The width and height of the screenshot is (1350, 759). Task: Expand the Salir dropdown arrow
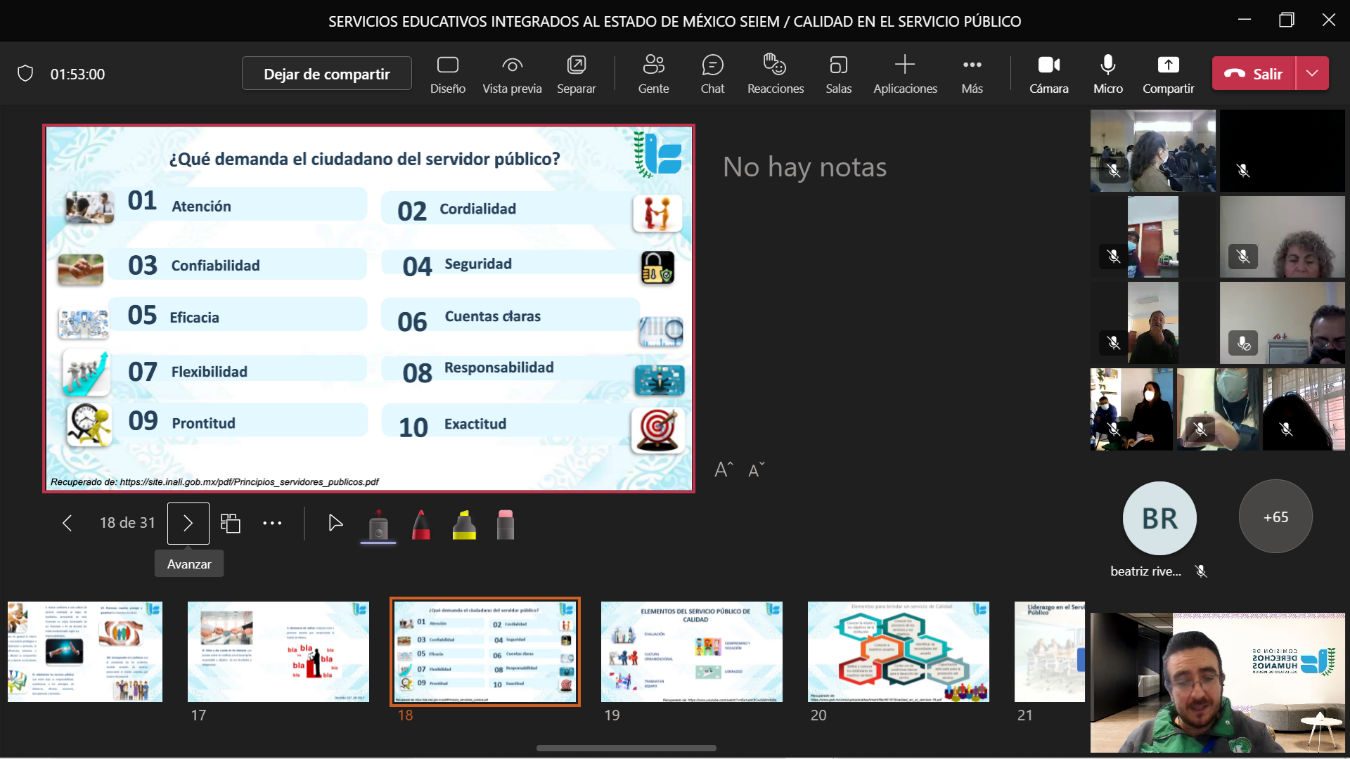(x=1312, y=73)
